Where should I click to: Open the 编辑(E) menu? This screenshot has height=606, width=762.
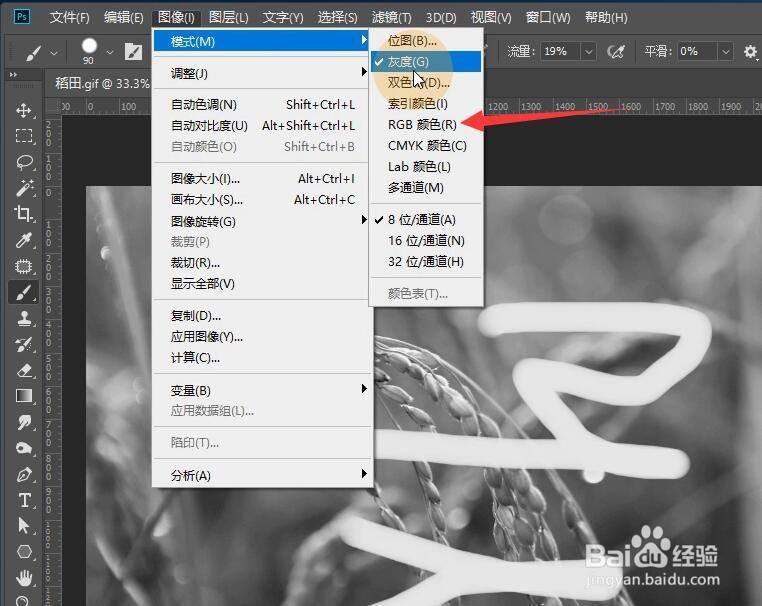click(x=123, y=17)
